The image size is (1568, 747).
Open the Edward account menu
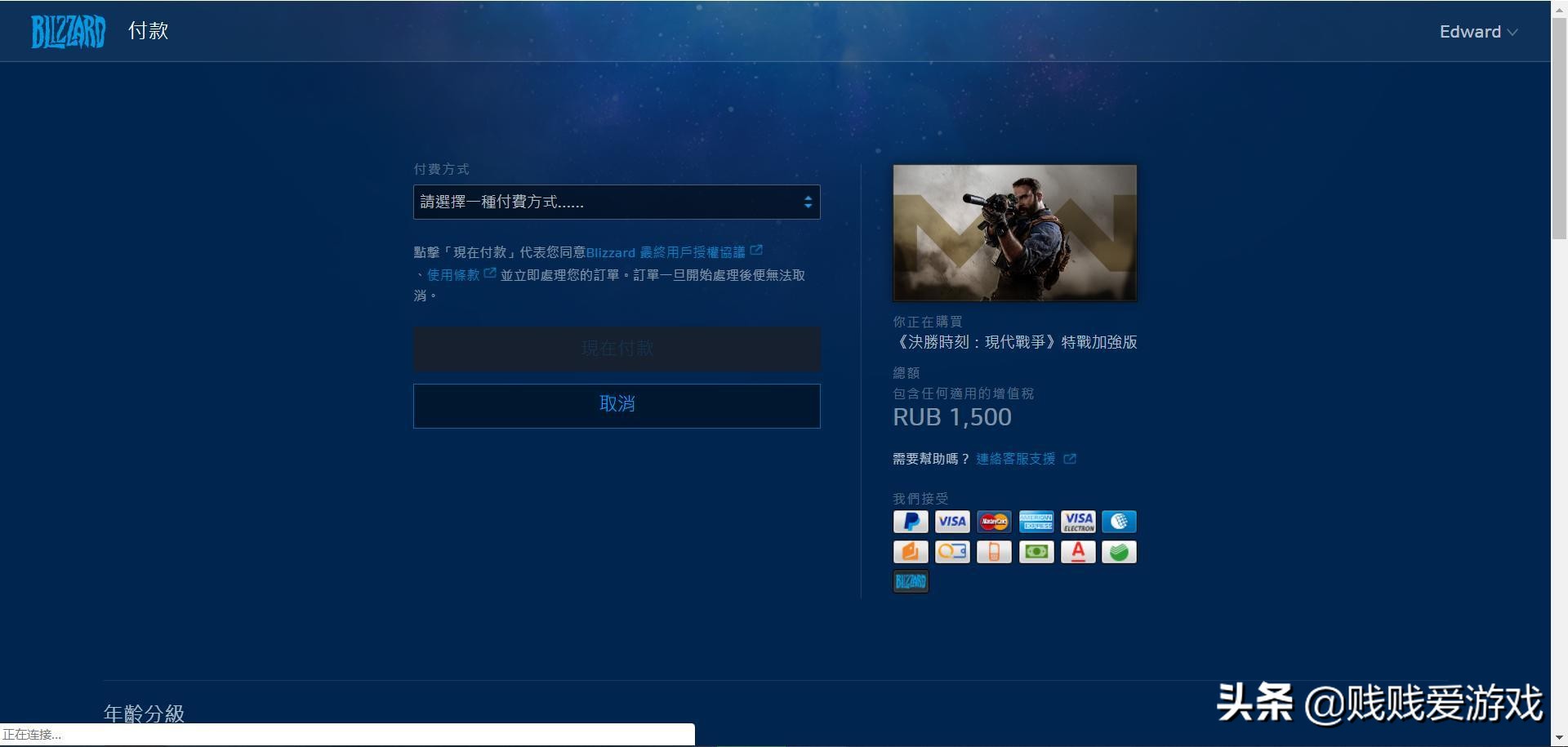pos(1478,32)
